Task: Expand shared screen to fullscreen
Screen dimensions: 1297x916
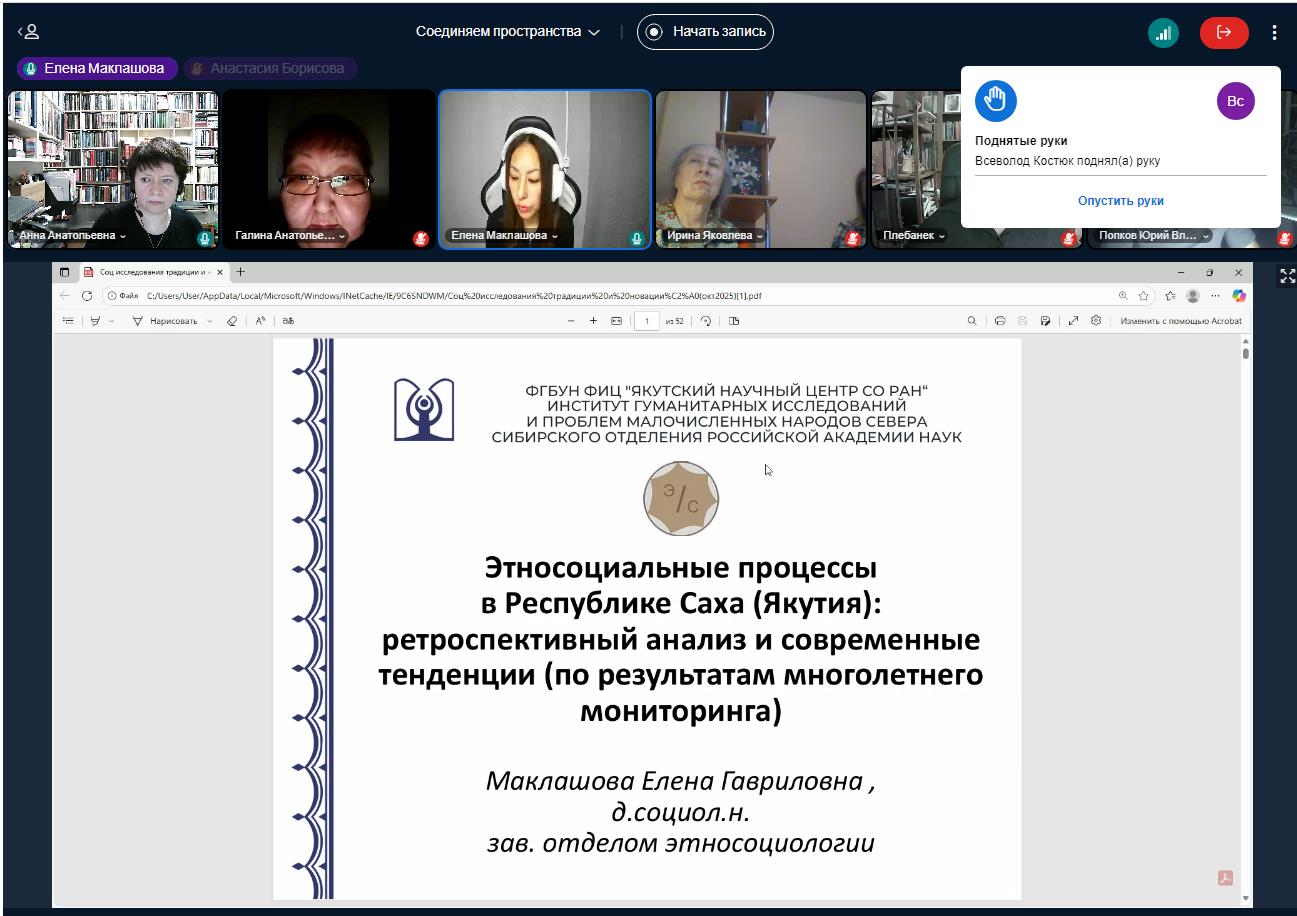Action: (x=1287, y=276)
